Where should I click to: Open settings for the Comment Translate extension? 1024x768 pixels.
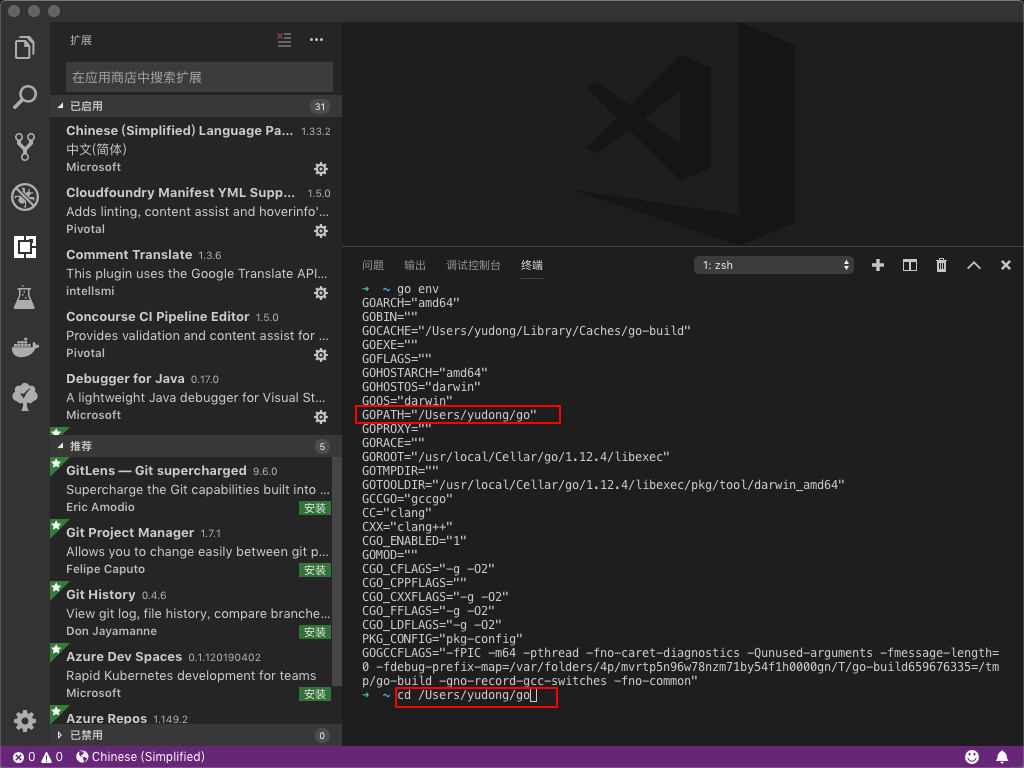pyautogui.click(x=320, y=293)
